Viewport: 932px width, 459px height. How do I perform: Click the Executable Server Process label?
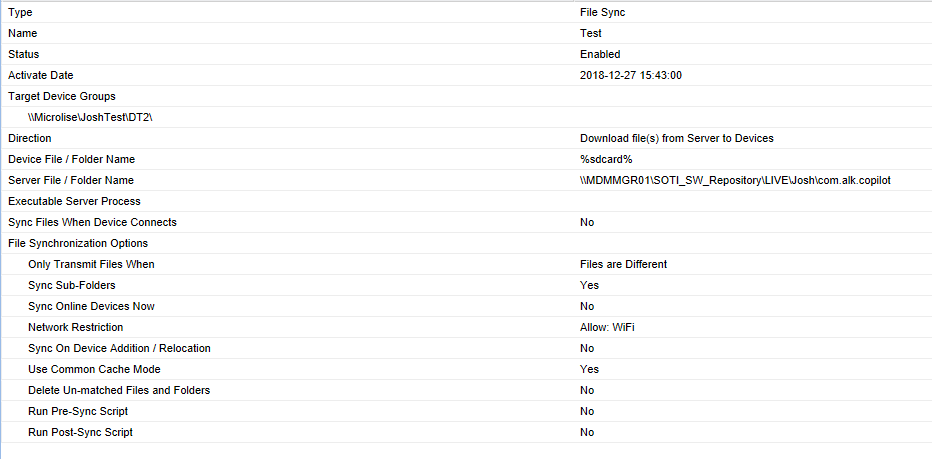[x=74, y=201]
